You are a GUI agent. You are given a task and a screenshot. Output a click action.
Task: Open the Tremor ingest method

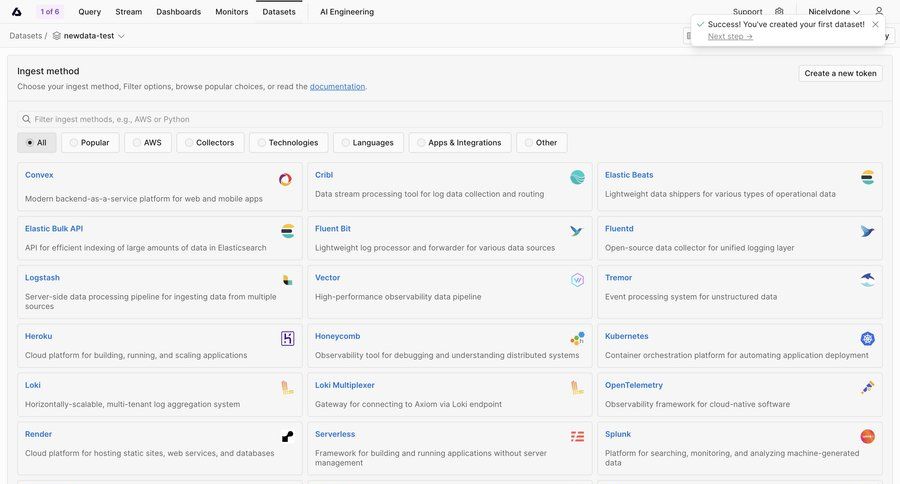[x=740, y=292]
